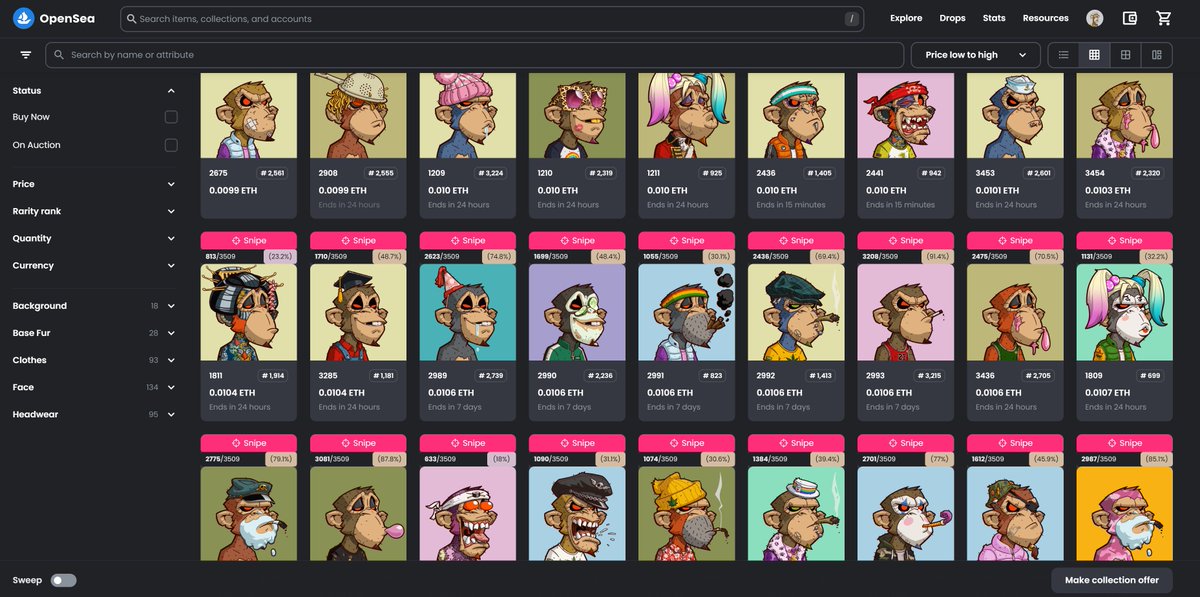Open the Resources menu
Image resolution: width=1200 pixels, height=597 pixels.
[x=1045, y=18]
